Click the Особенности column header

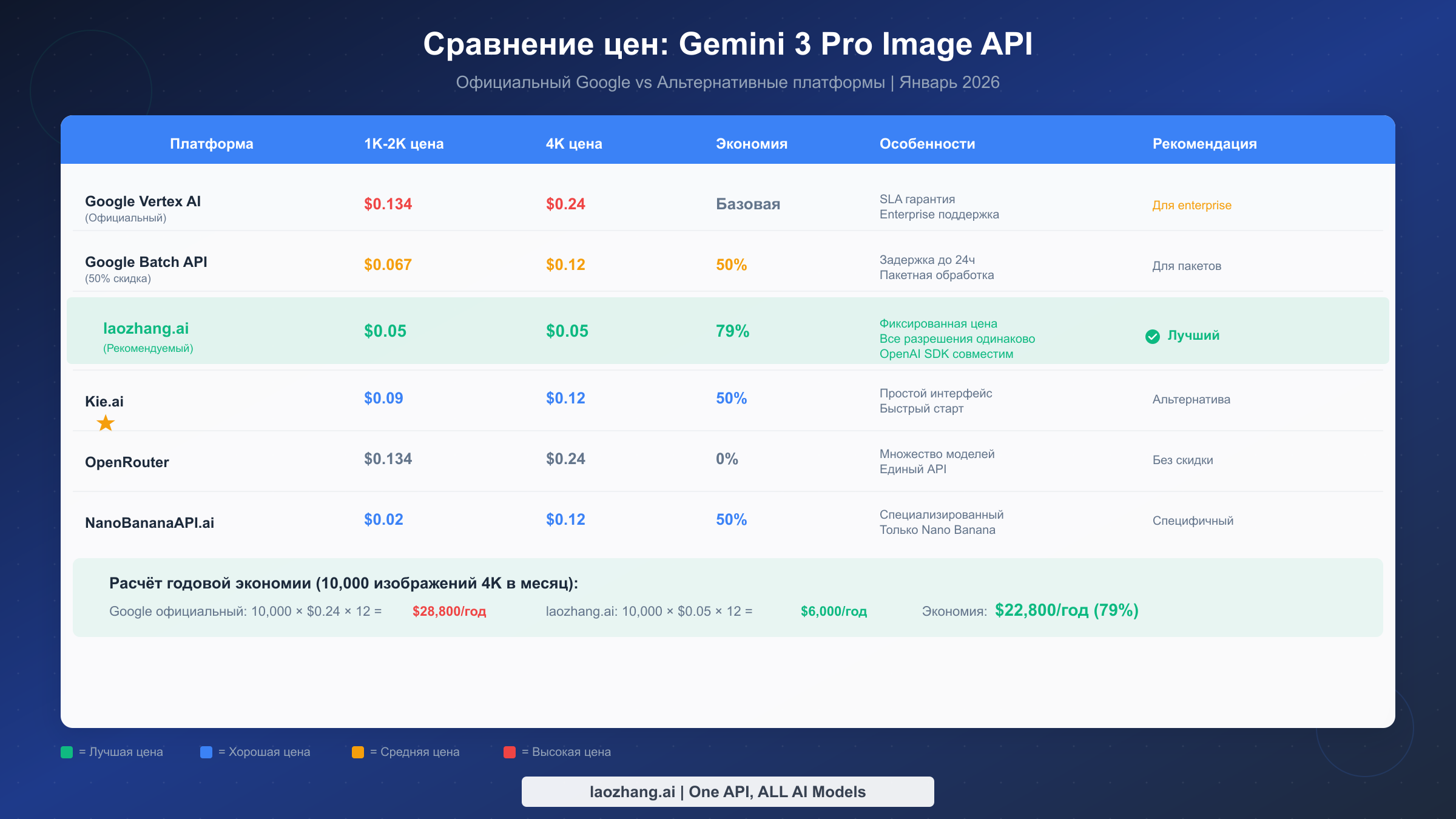click(x=928, y=144)
